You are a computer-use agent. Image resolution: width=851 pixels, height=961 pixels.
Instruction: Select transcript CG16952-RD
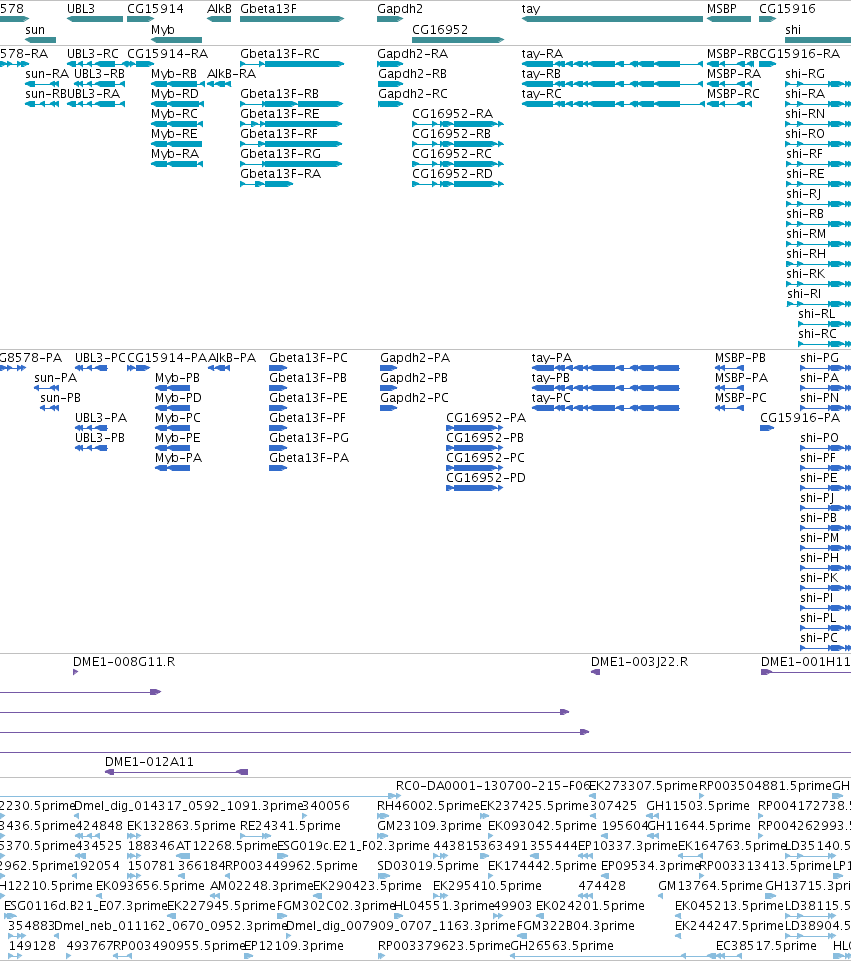click(458, 184)
